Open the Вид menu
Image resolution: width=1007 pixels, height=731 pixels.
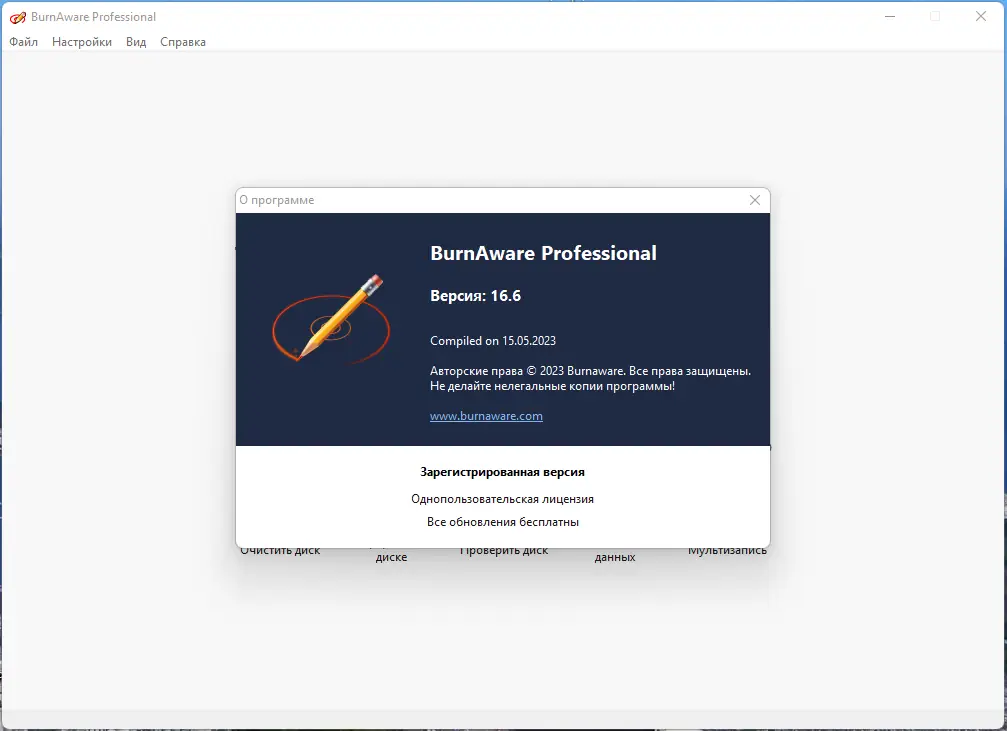[x=135, y=42]
